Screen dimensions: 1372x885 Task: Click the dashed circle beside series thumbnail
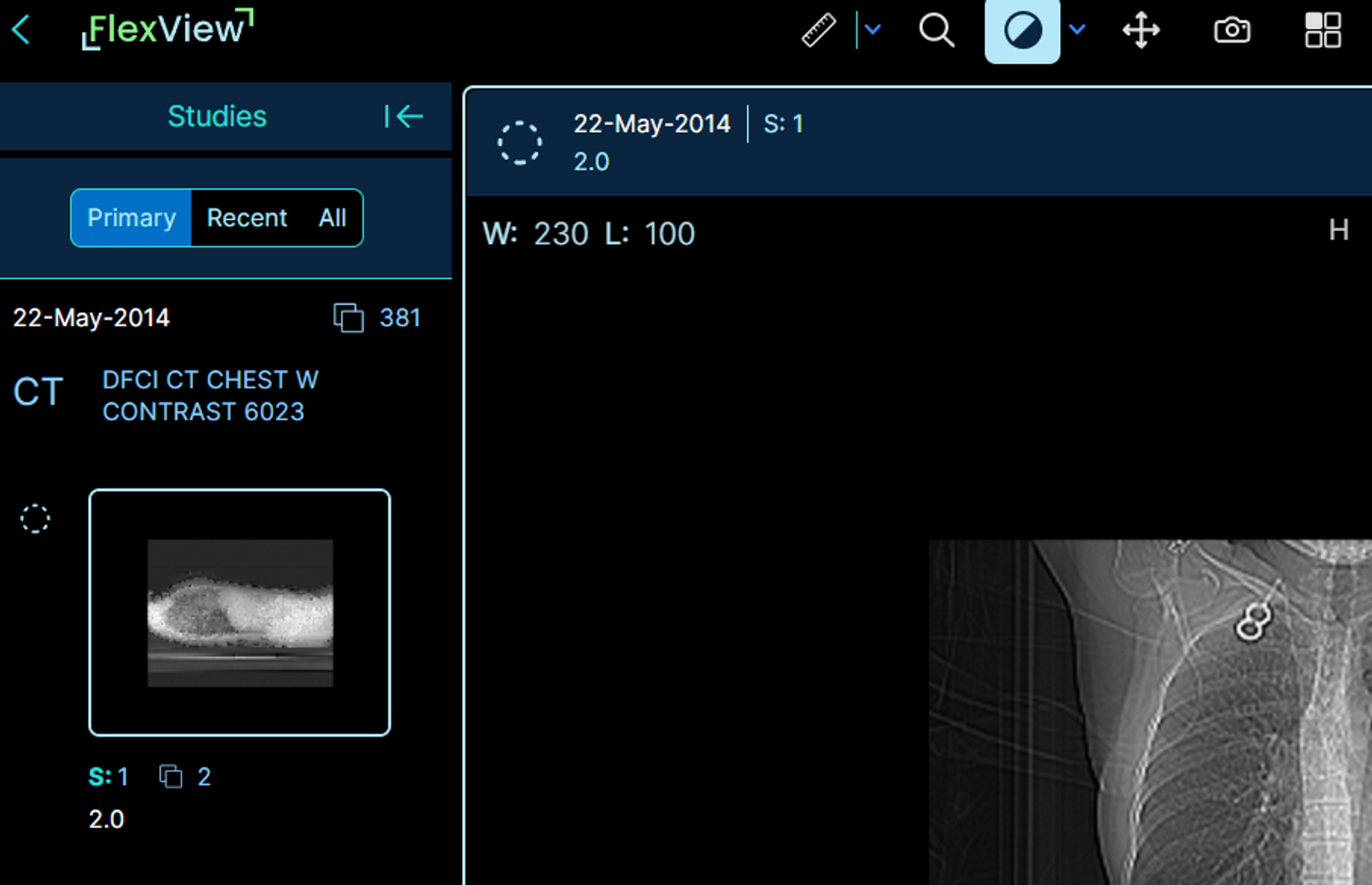tap(35, 519)
